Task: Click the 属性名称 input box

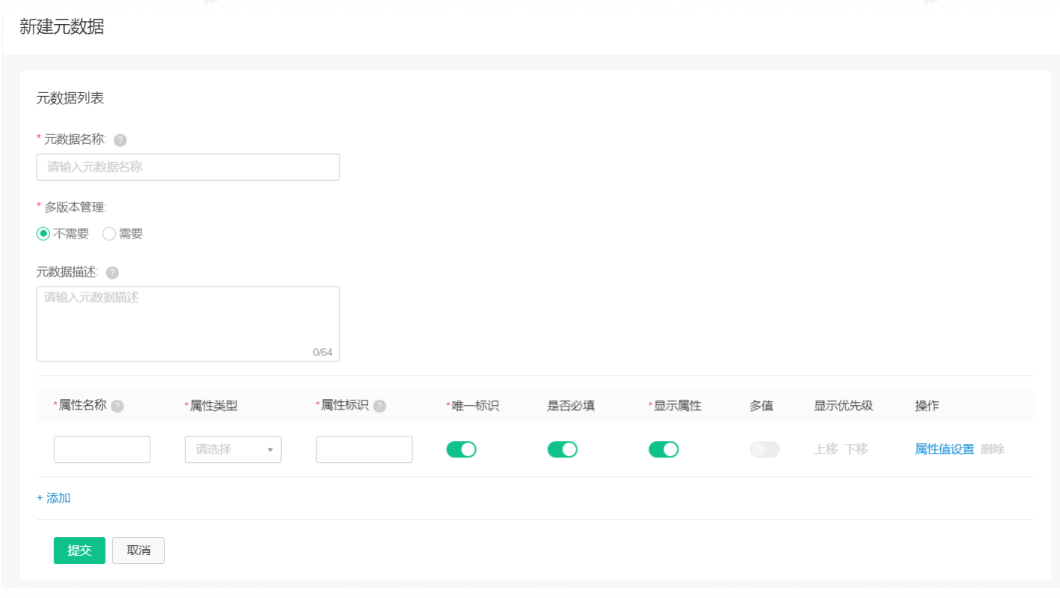Action: point(102,449)
